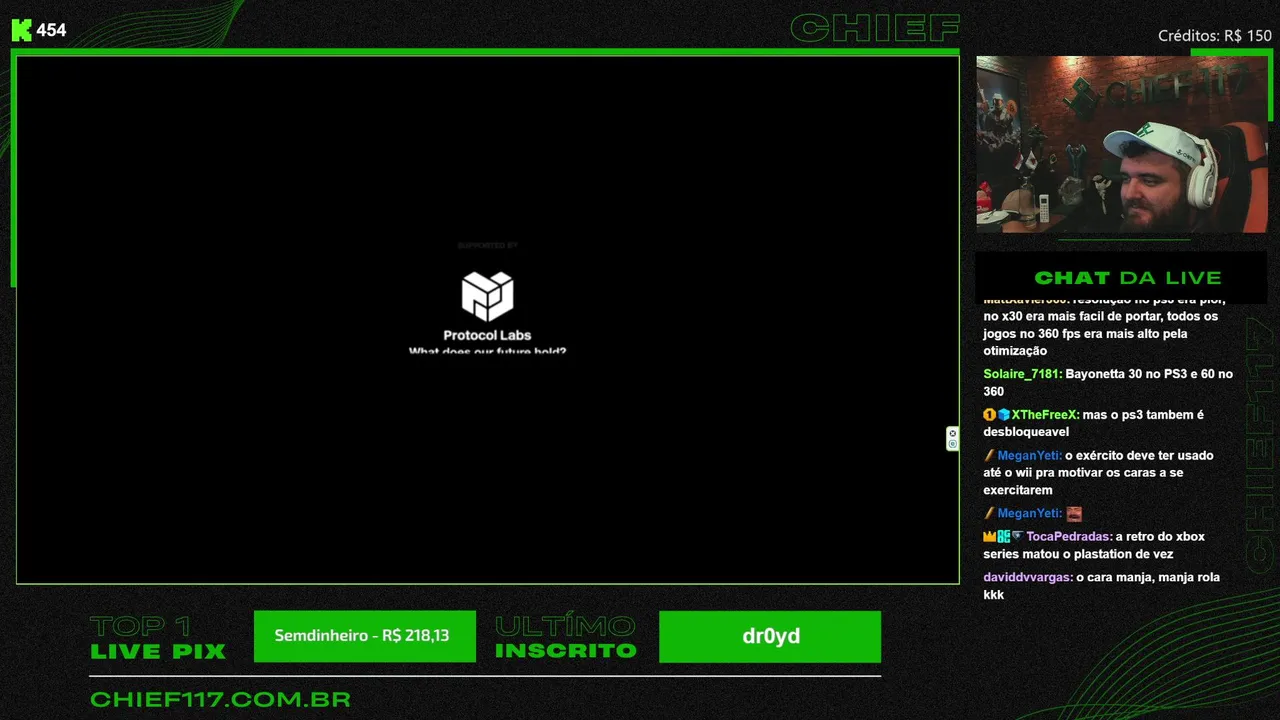
Task: Click the CHIEF title at the top
Action: tap(874, 28)
